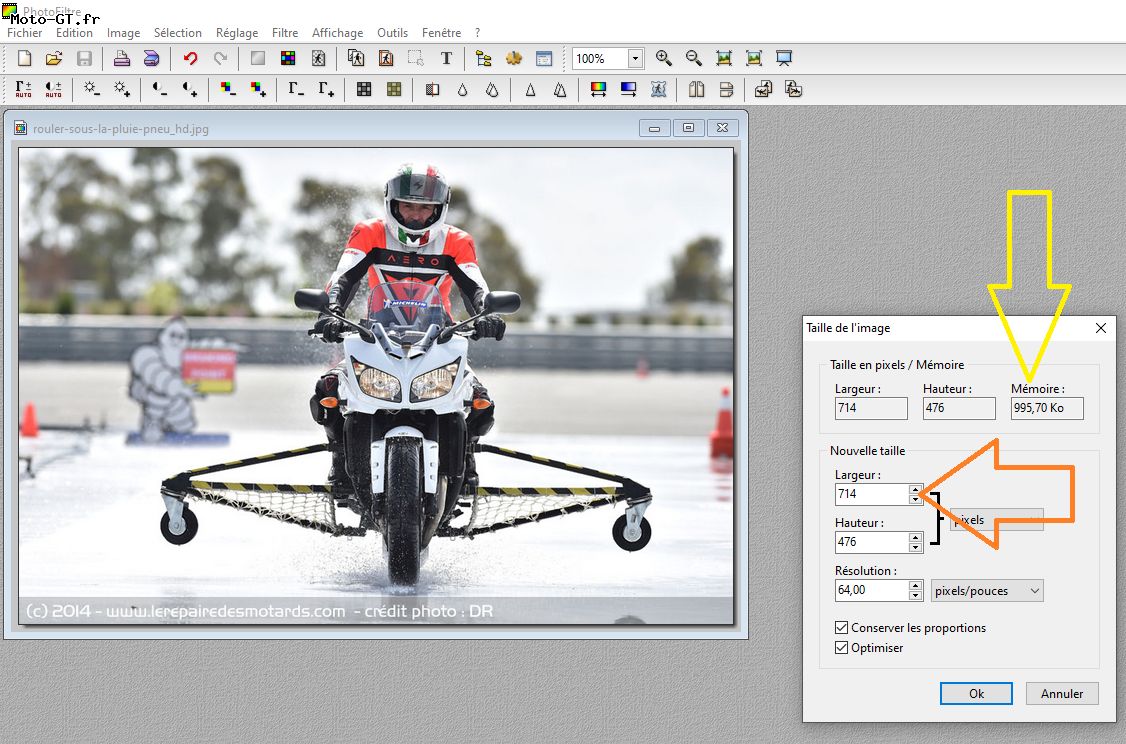Click the Zoom in magnifier icon

(664, 58)
